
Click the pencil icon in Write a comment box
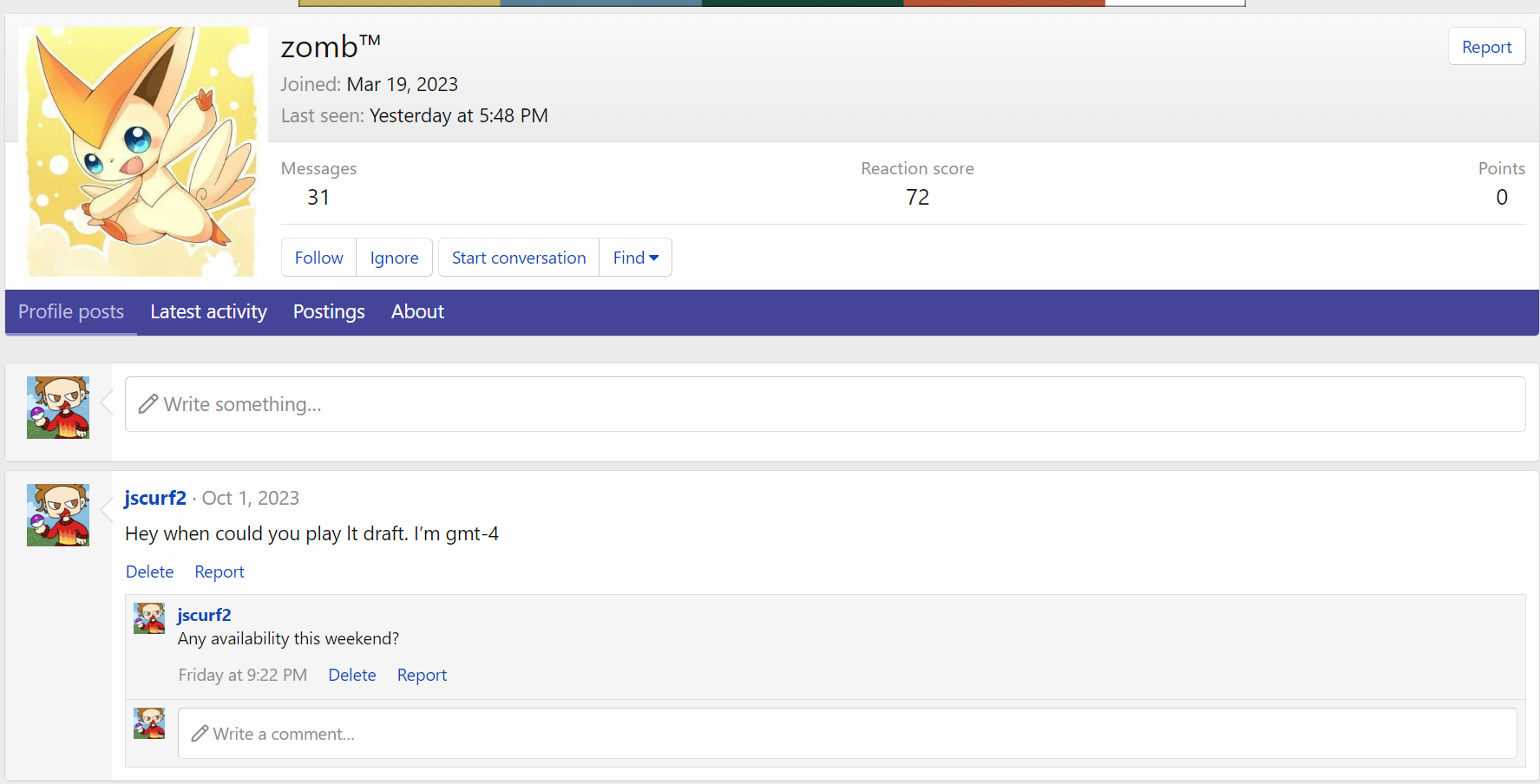coord(200,734)
